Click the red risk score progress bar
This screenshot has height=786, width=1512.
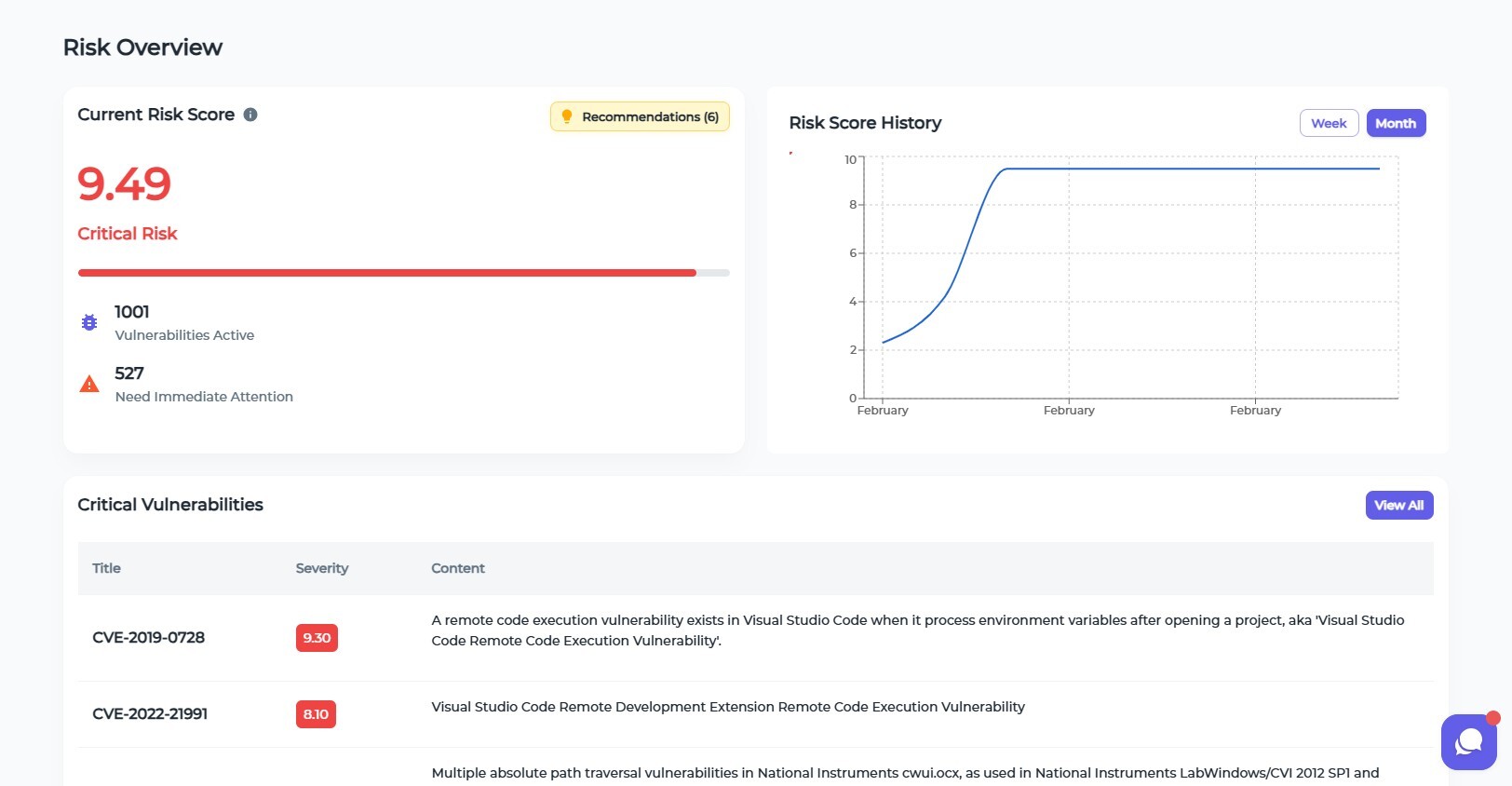[x=386, y=273]
